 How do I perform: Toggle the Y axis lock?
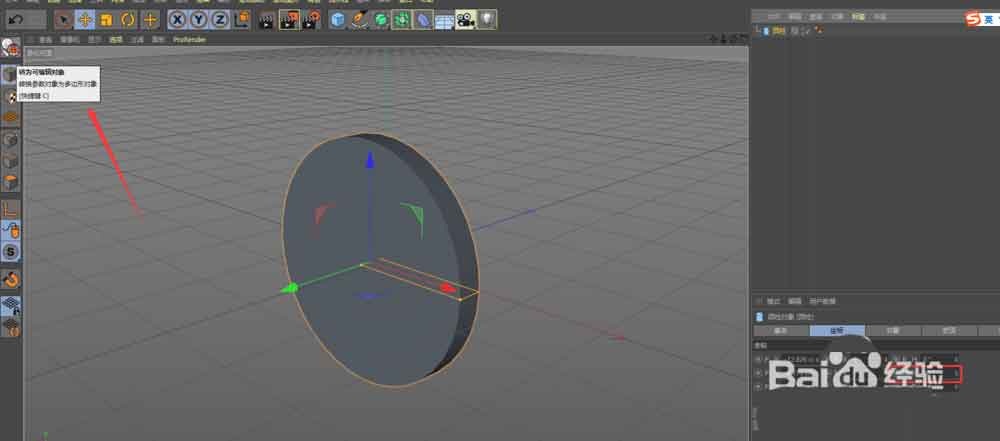199,20
